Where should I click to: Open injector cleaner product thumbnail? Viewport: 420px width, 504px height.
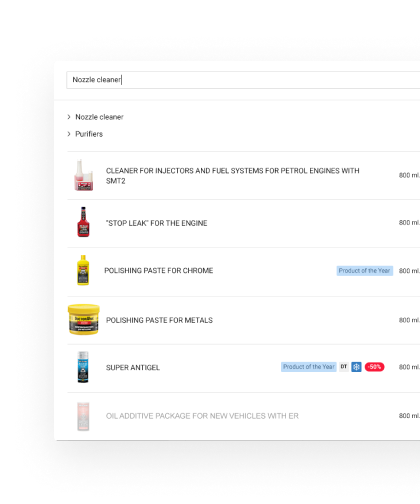[83, 175]
